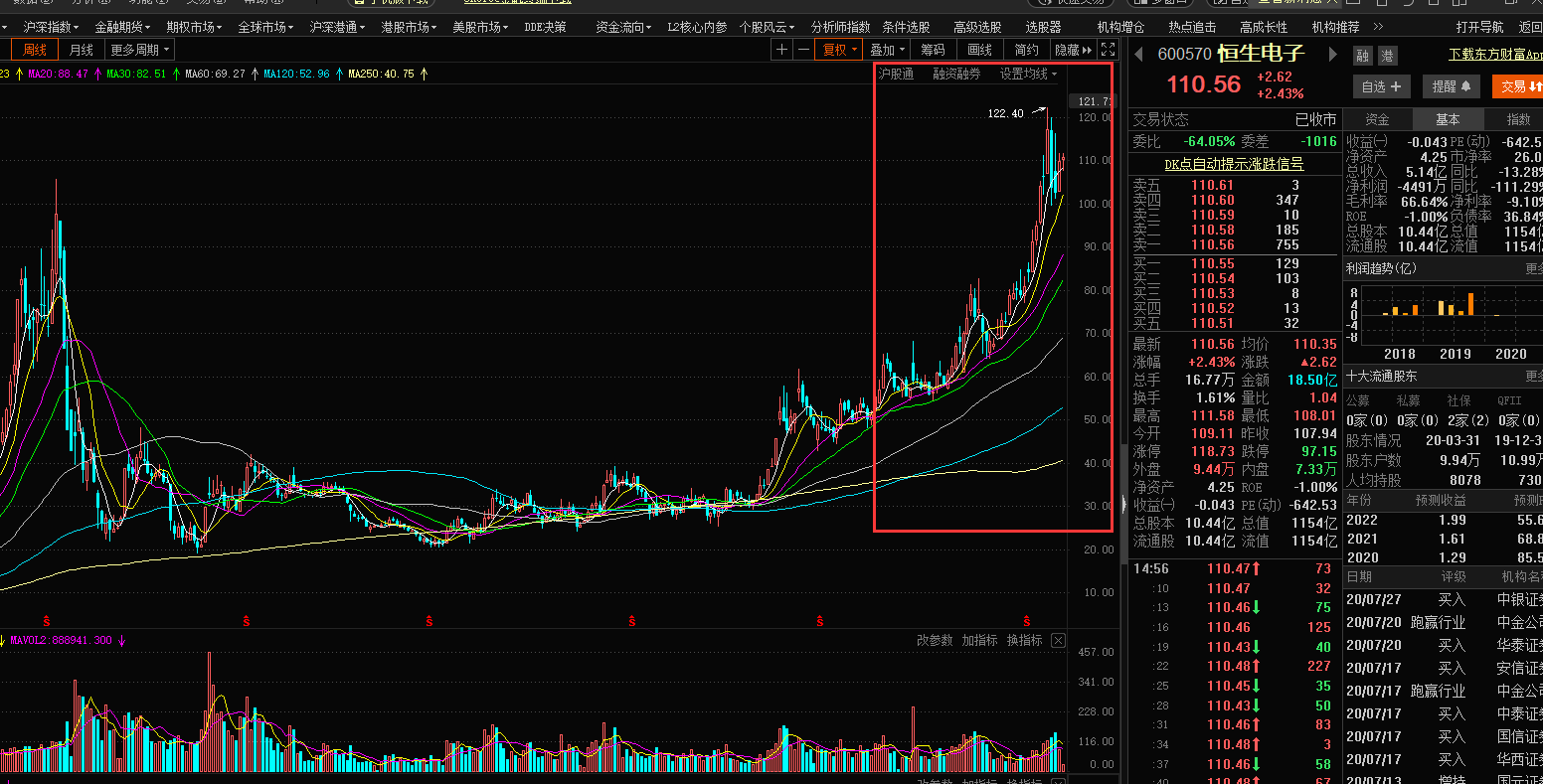Click the plus zoom-in chart icon
This screenshot has height=784, width=1543.
[782, 50]
